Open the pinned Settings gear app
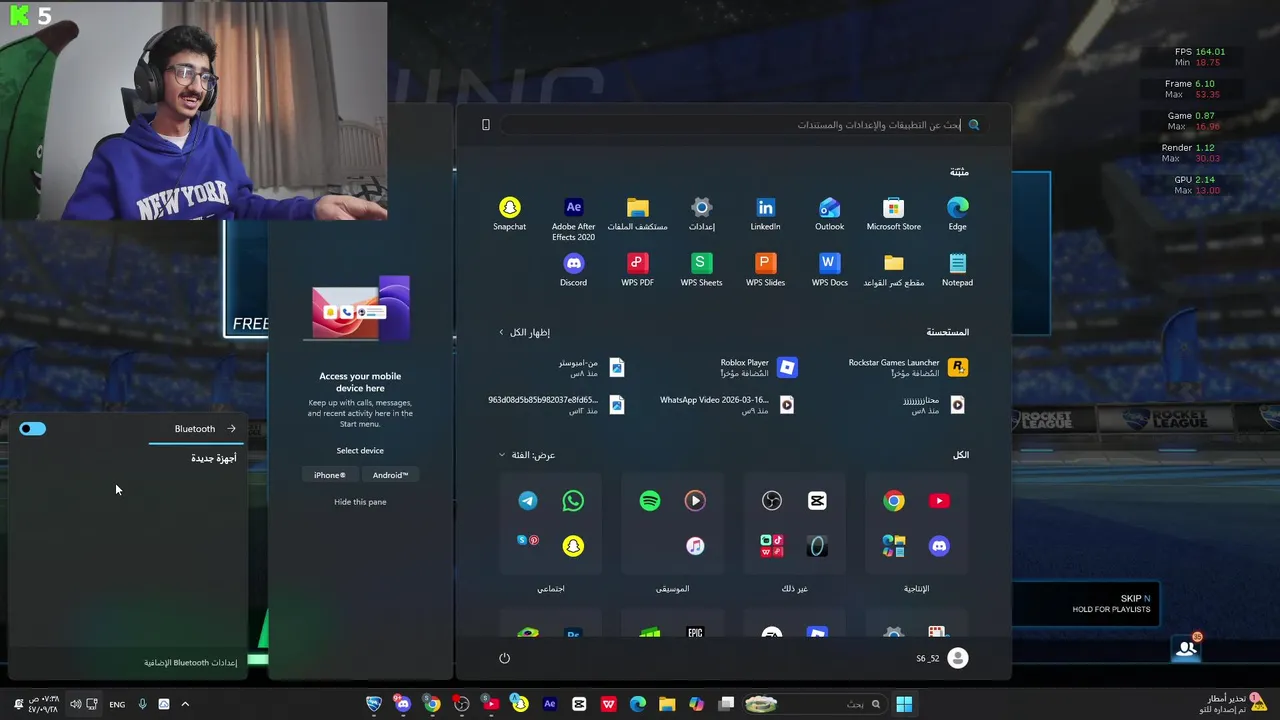The height and width of the screenshot is (720, 1280). pos(701,214)
